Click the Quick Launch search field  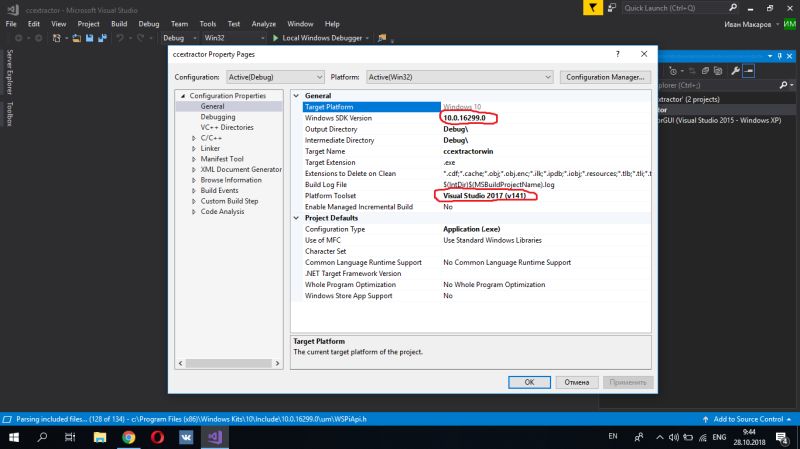(674, 8)
